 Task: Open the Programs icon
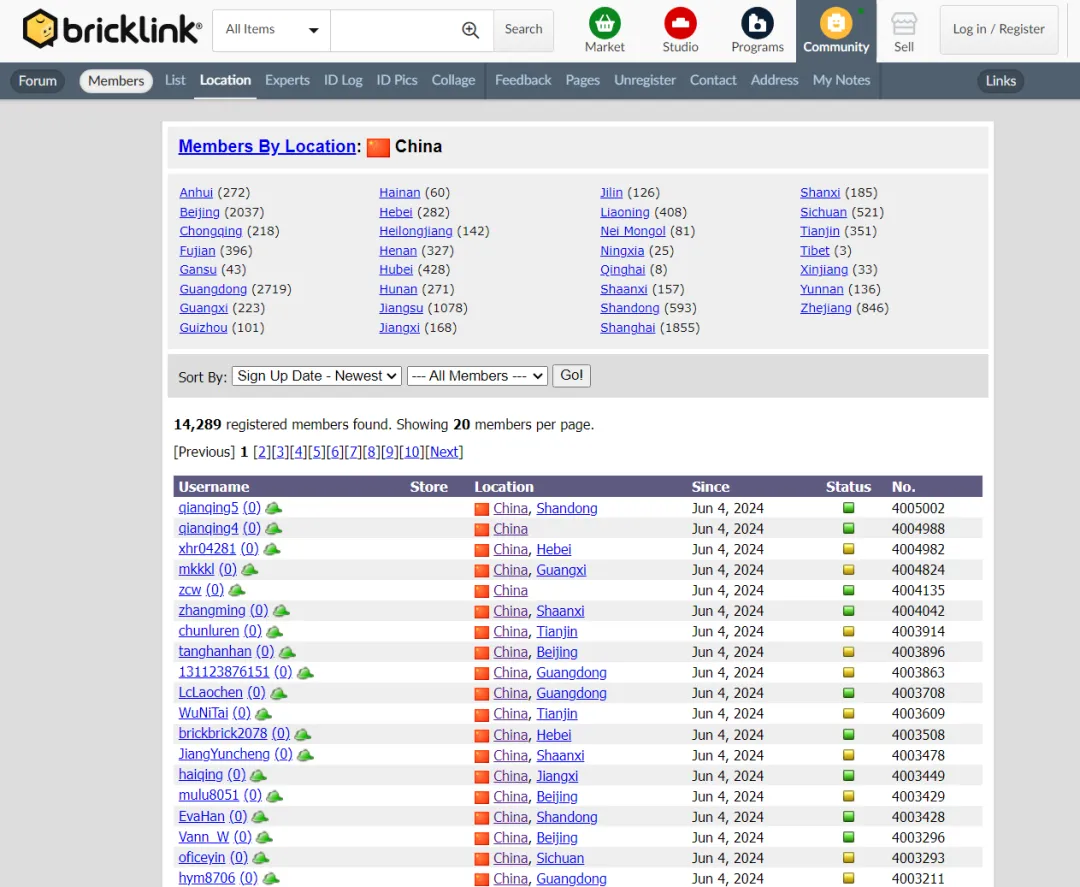pyautogui.click(x=757, y=23)
